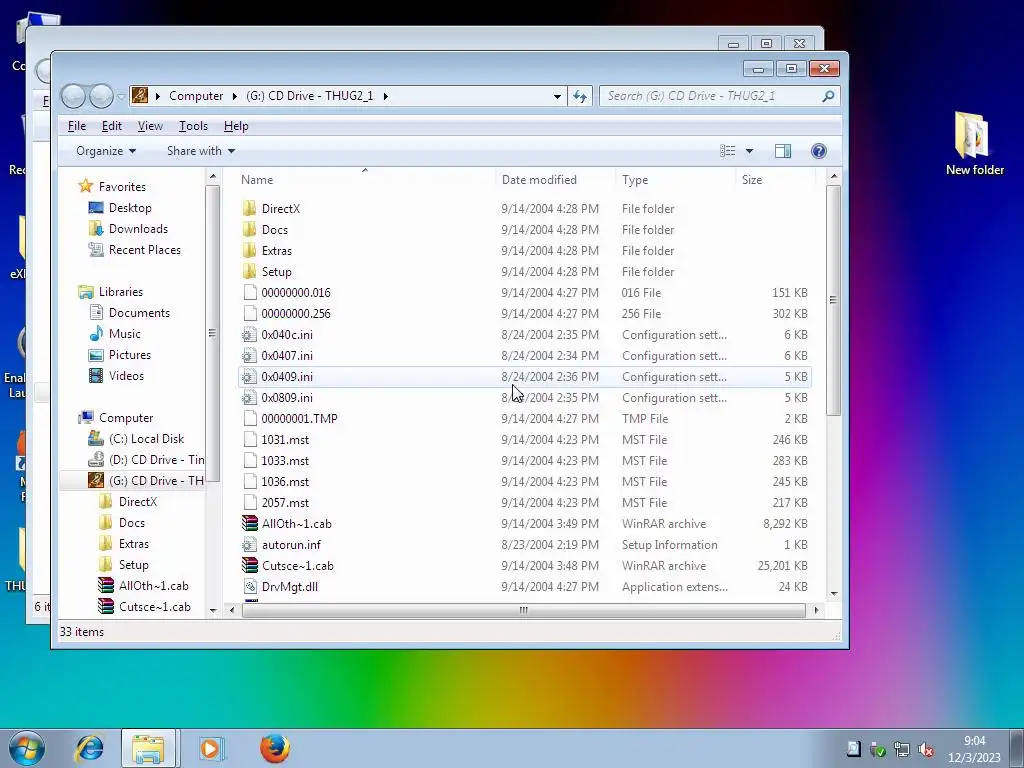
Task: Open the Videos library
Action: point(126,376)
